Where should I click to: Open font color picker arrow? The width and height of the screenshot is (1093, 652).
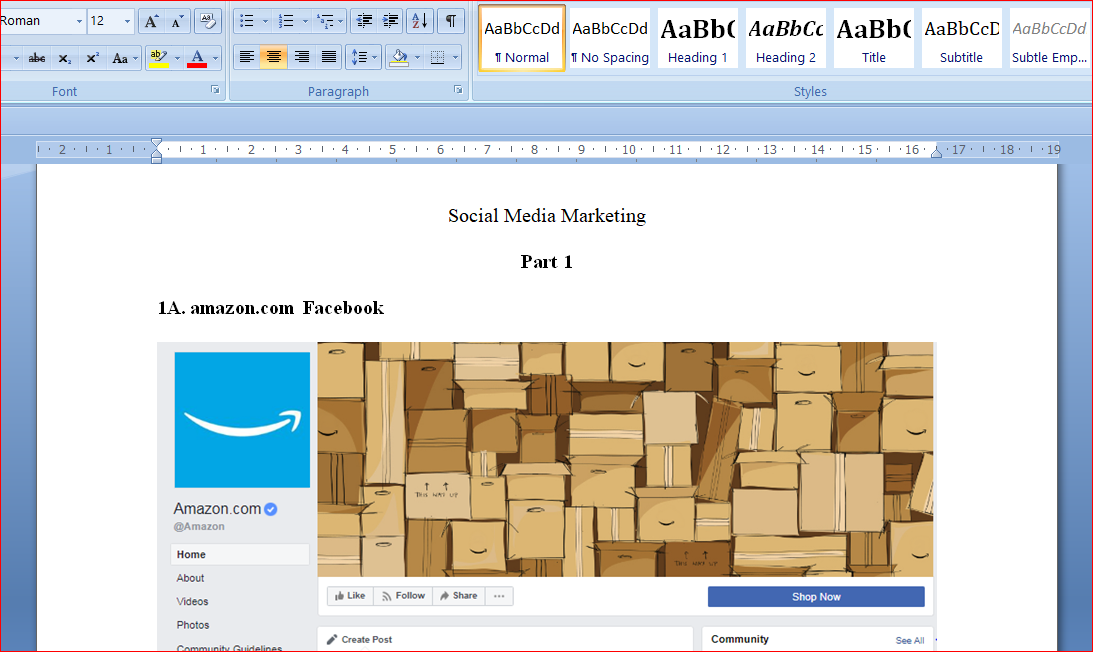click(x=215, y=58)
